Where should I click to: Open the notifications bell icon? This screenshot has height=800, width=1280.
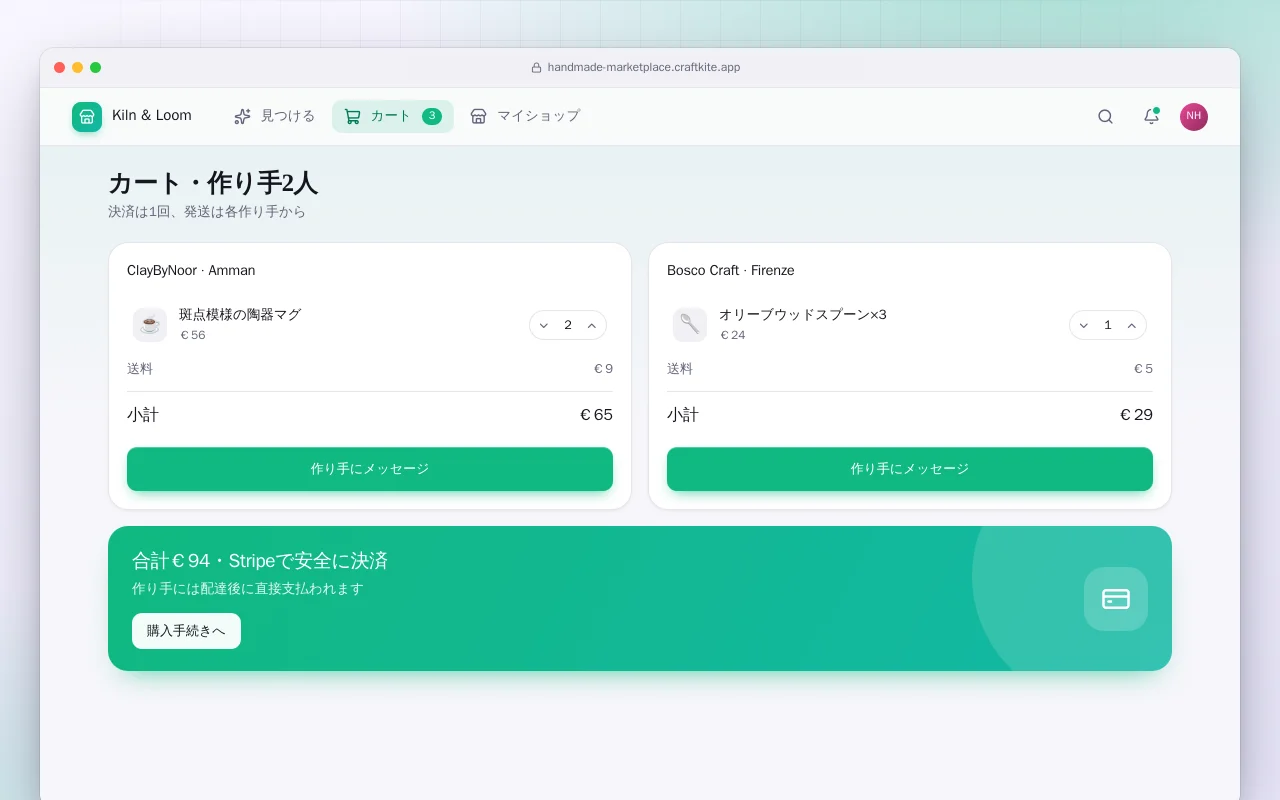tap(1151, 116)
